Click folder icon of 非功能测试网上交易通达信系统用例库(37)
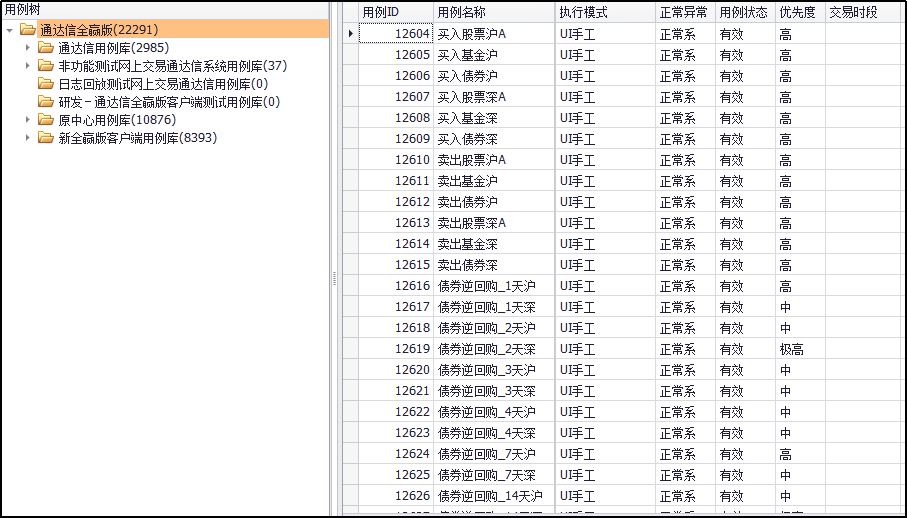The image size is (907, 518). click(x=46, y=65)
